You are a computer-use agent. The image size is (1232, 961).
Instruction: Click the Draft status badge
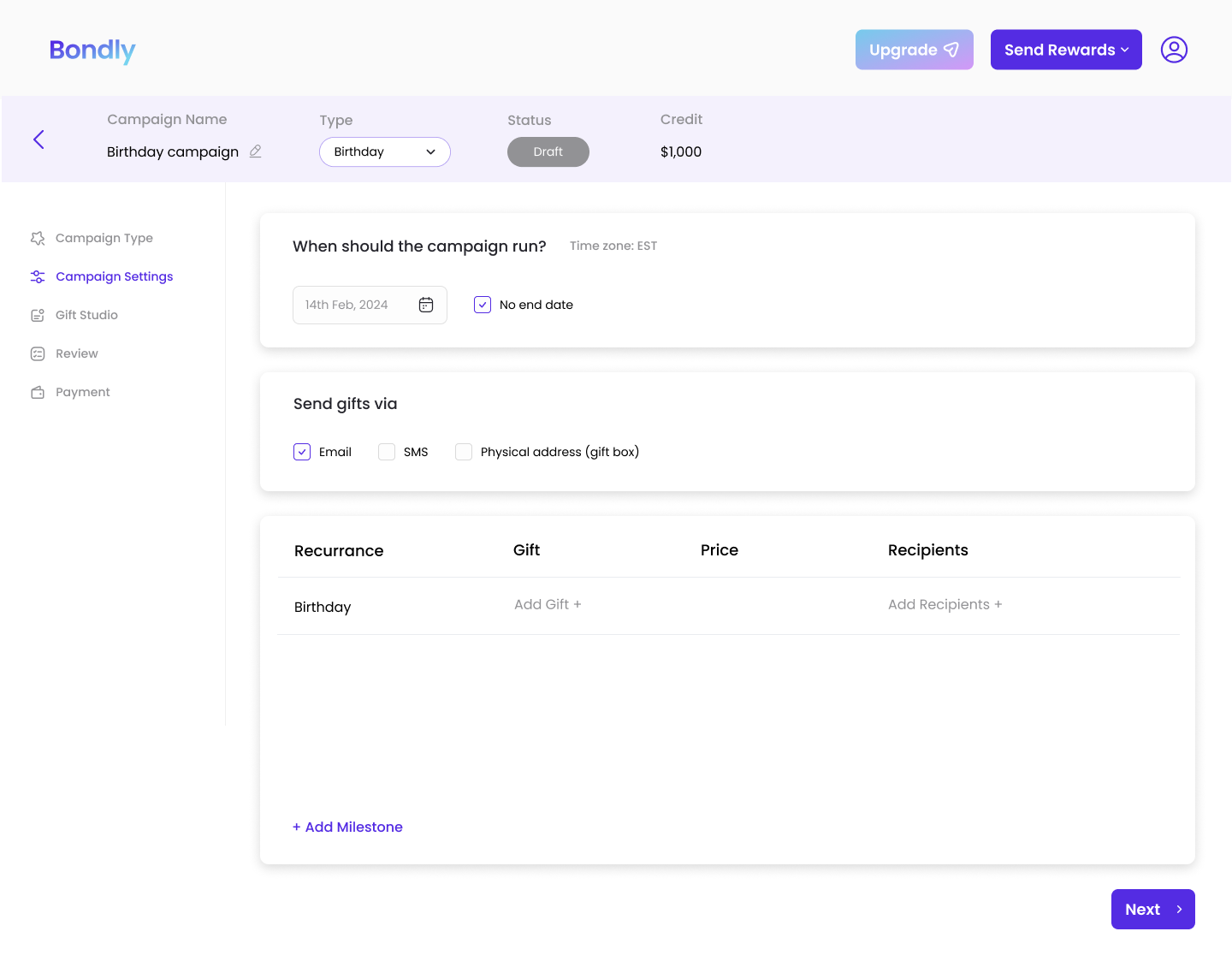click(548, 151)
